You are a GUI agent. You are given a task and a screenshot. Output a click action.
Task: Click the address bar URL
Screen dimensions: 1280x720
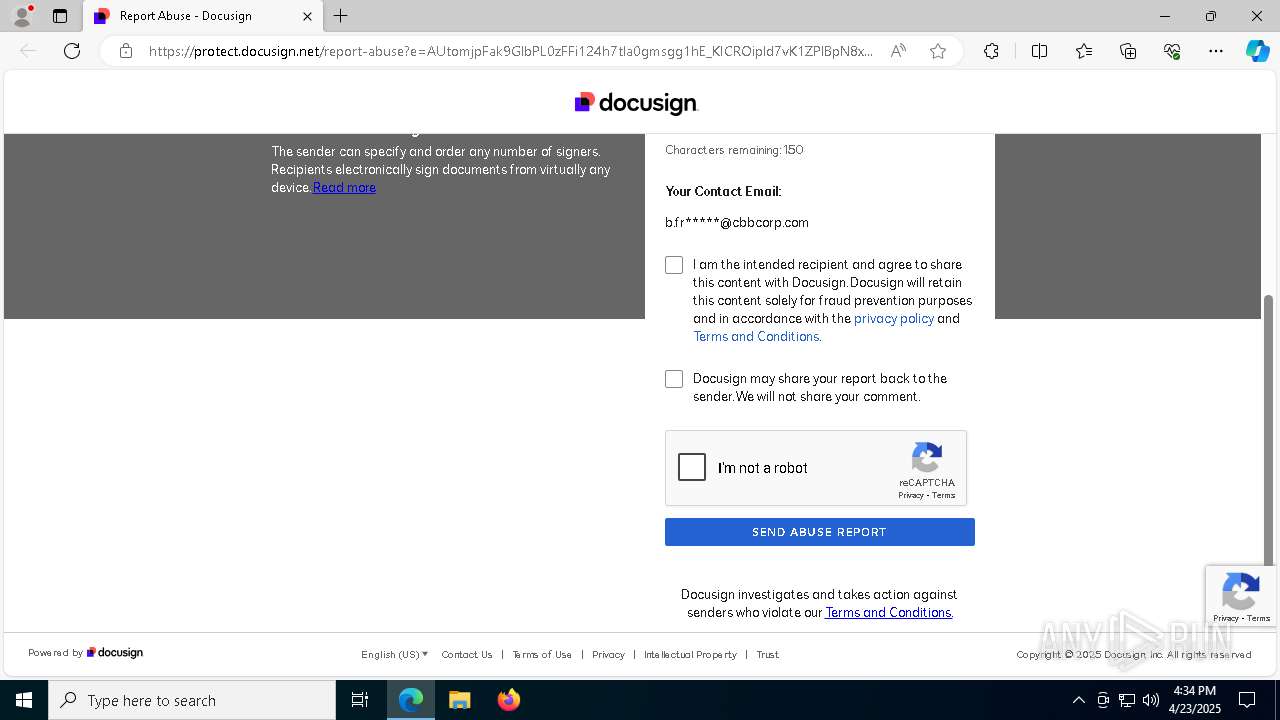coord(510,51)
